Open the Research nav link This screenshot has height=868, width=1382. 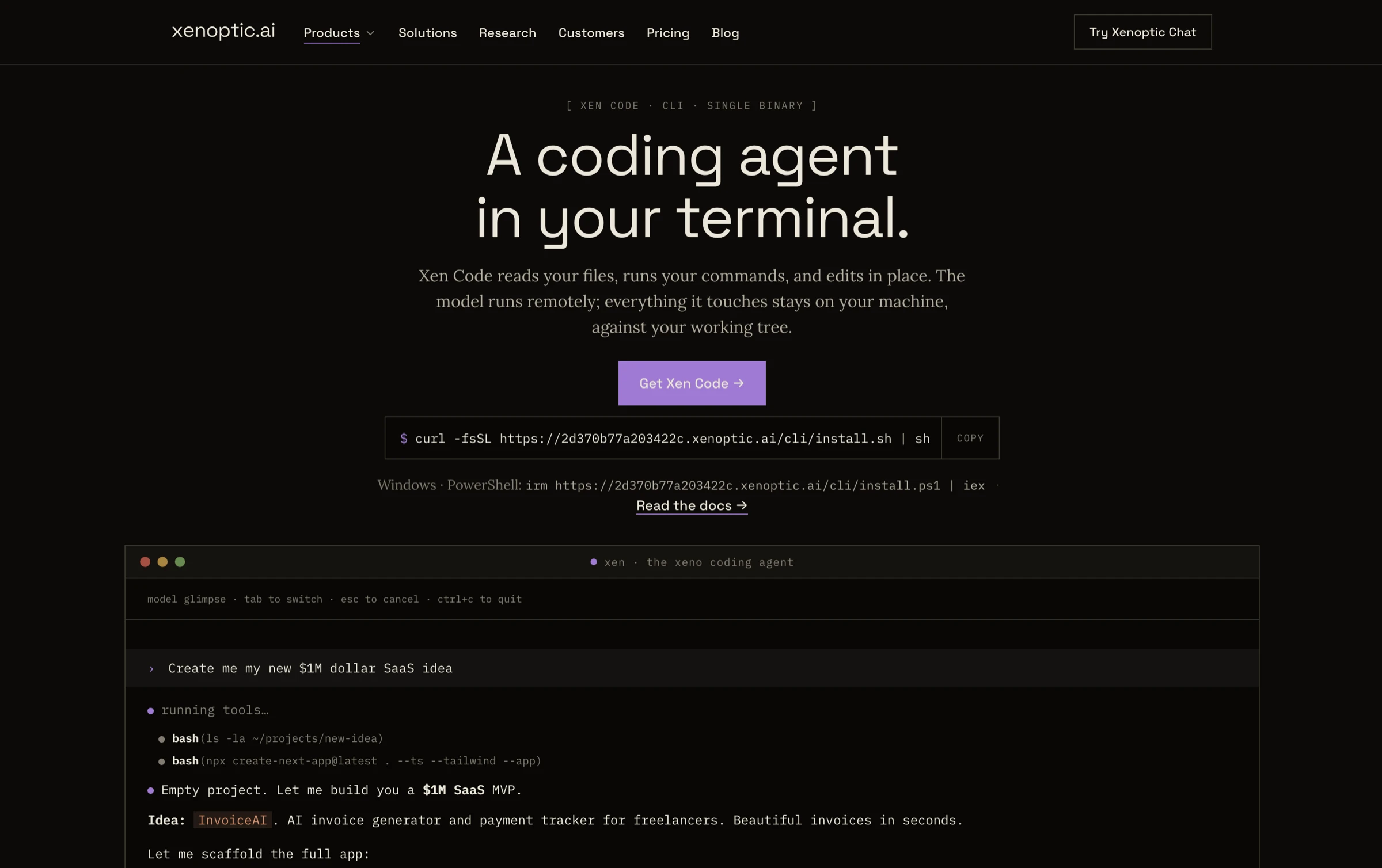tap(507, 33)
